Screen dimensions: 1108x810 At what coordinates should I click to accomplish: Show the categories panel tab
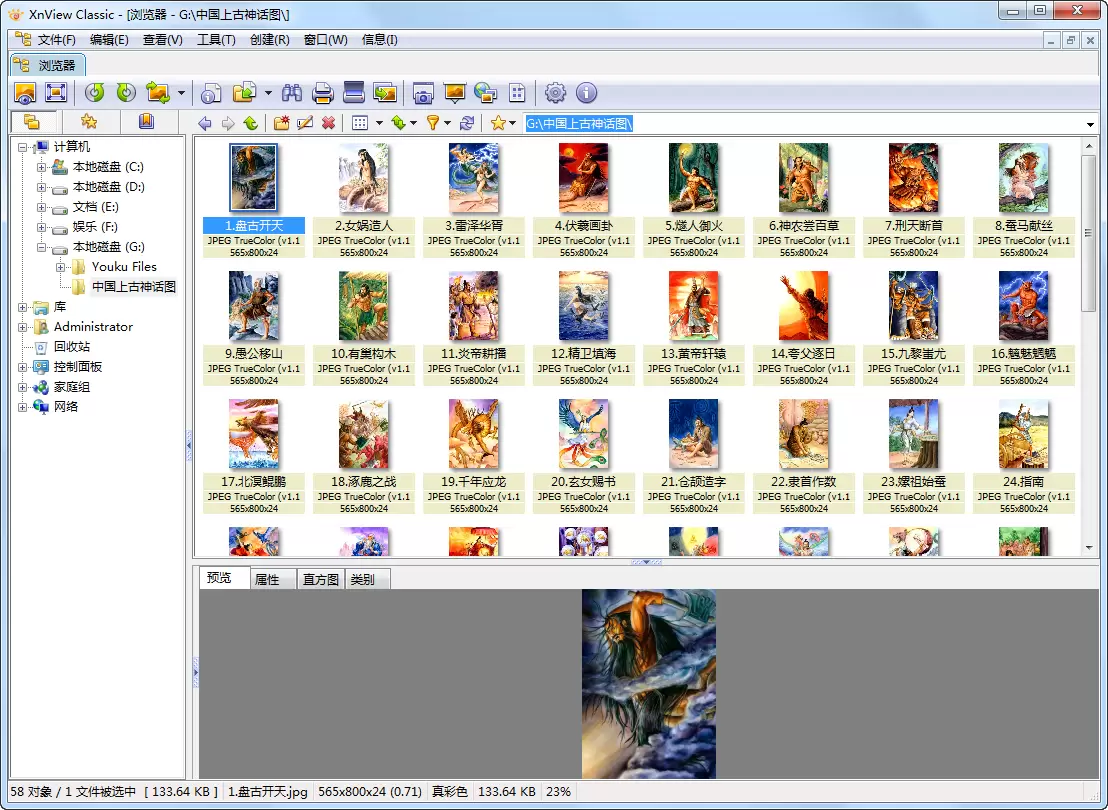pos(146,122)
